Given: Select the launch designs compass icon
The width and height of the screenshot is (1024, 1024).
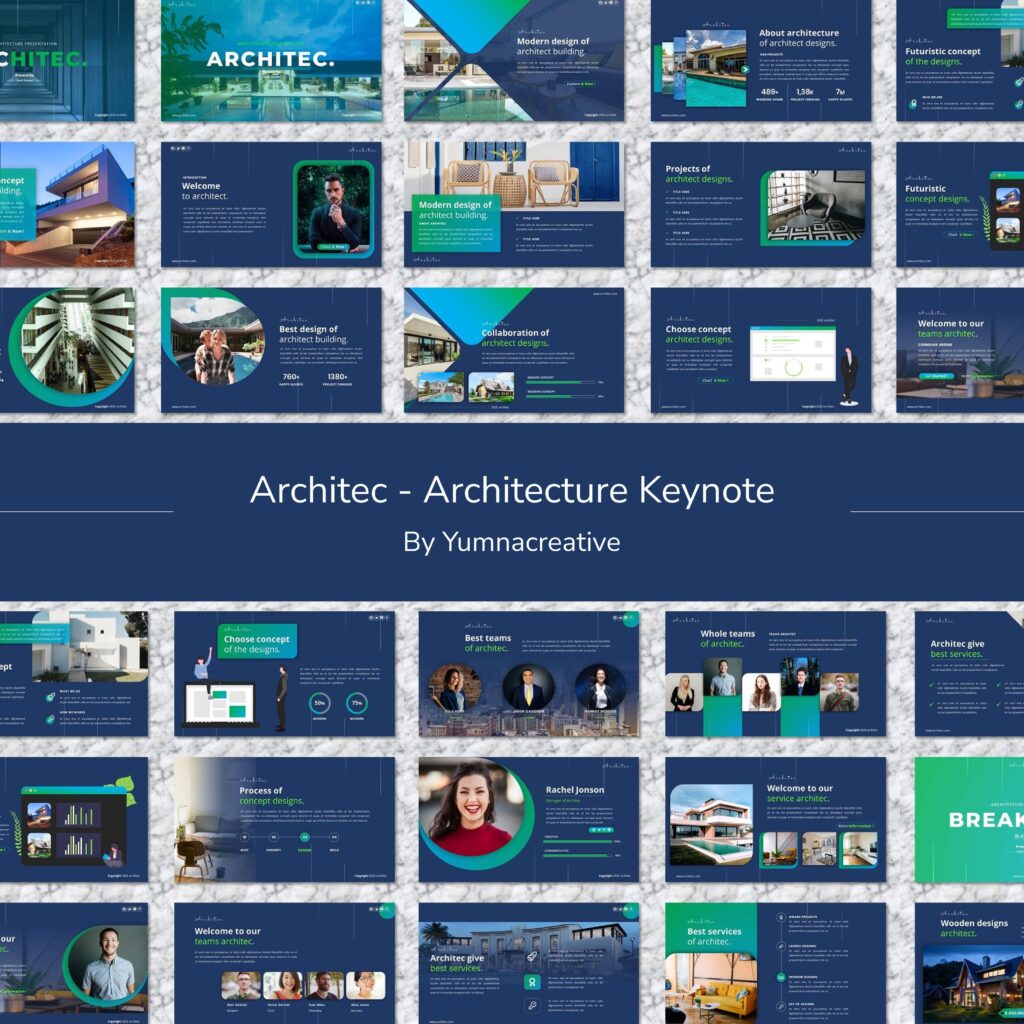Looking at the screenshot, I should click(x=779, y=946).
